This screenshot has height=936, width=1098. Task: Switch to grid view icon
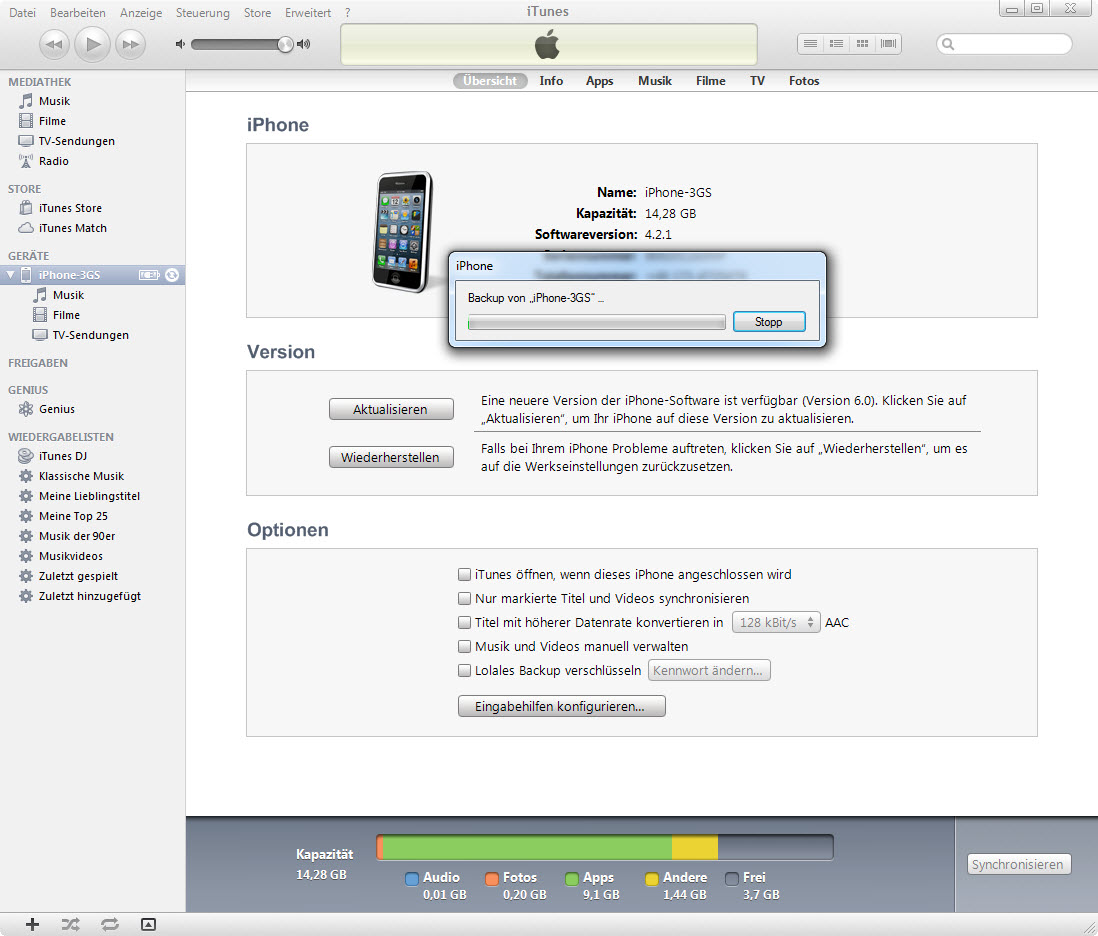click(x=863, y=43)
